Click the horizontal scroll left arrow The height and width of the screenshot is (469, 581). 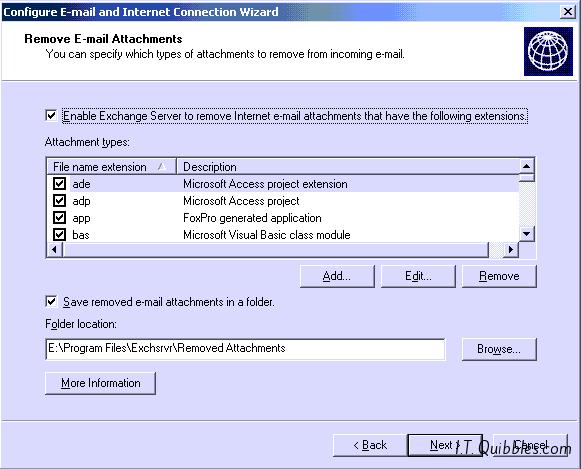54,250
